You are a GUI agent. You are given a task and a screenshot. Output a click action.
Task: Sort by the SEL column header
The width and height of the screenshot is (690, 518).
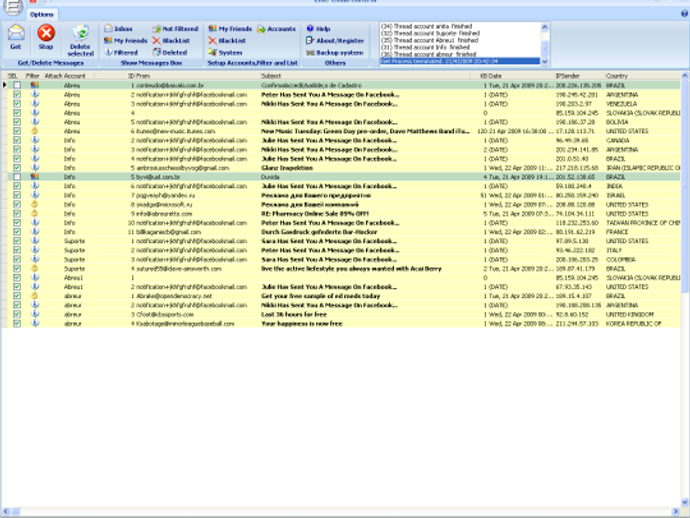(13, 76)
